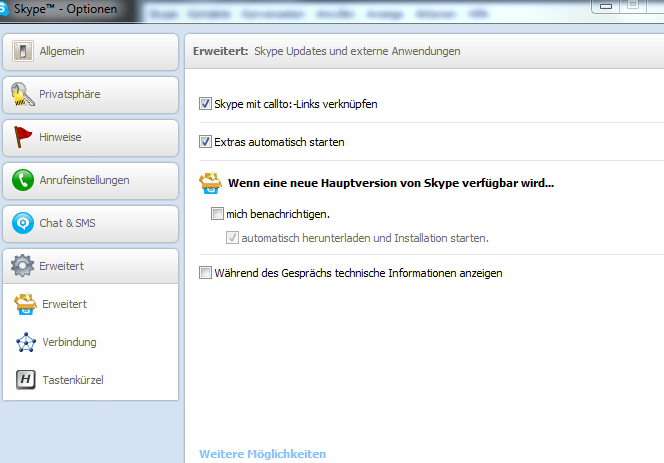
Task: Enable technische Informationen während des Gesprächs
Action: tap(205, 273)
